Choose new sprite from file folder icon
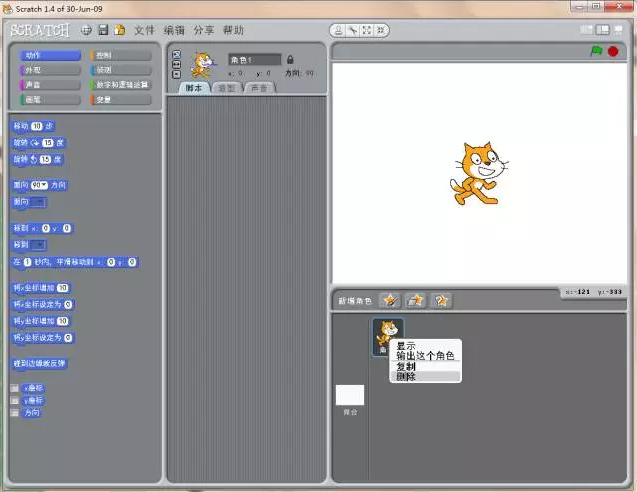The image size is (637, 492). click(415, 301)
